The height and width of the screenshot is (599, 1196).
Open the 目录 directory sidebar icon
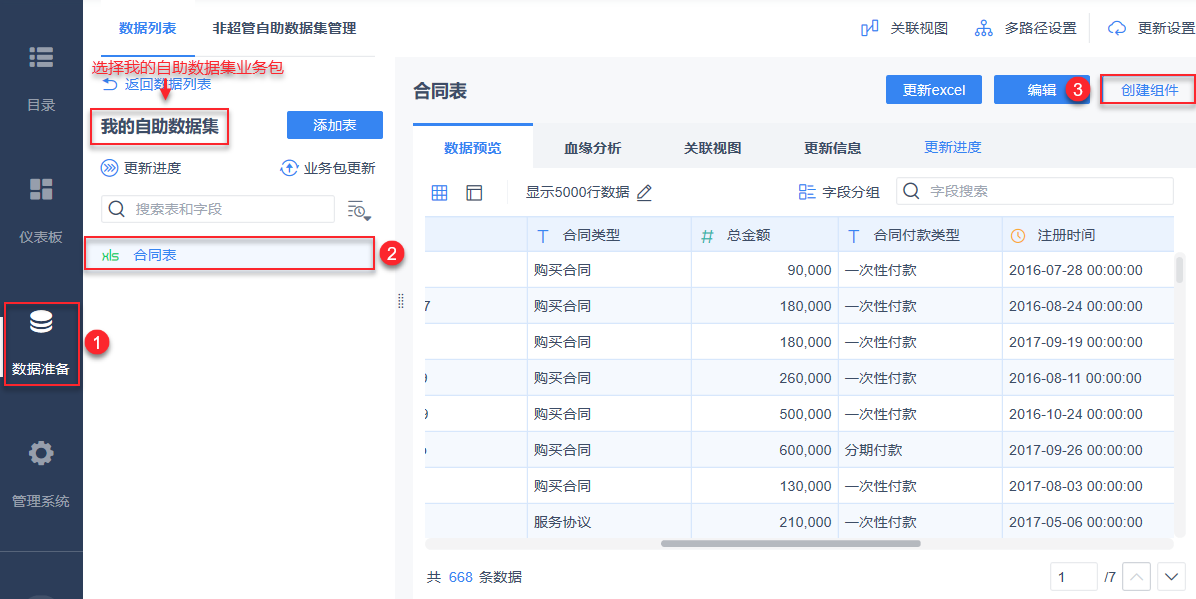(41, 58)
